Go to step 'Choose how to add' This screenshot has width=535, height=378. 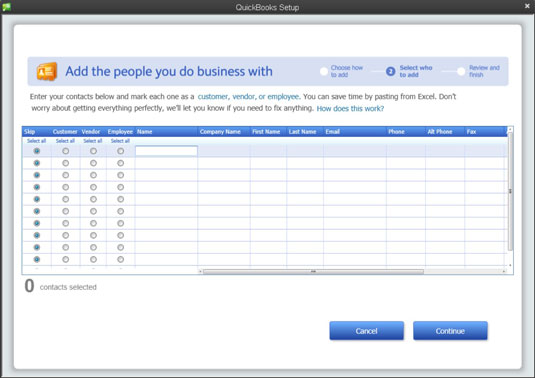tap(342, 71)
